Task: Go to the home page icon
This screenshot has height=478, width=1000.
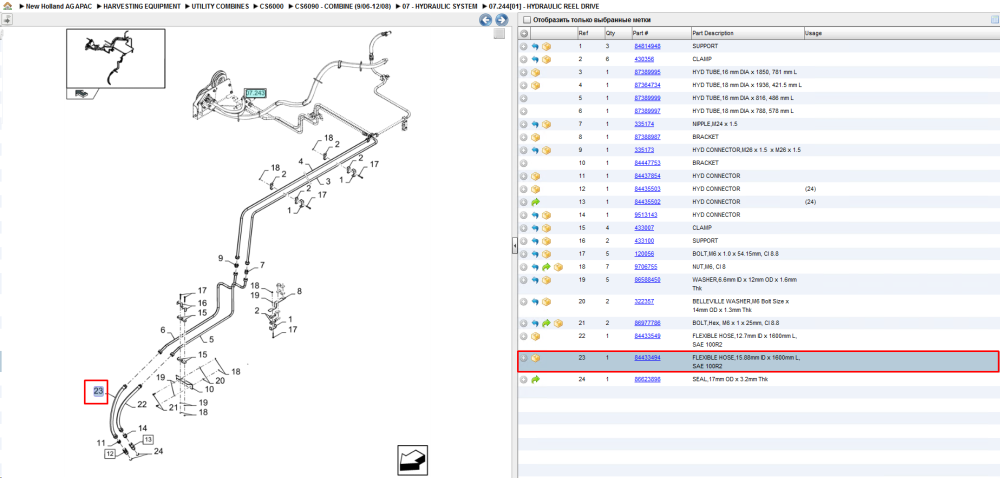Action: point(7,6)
